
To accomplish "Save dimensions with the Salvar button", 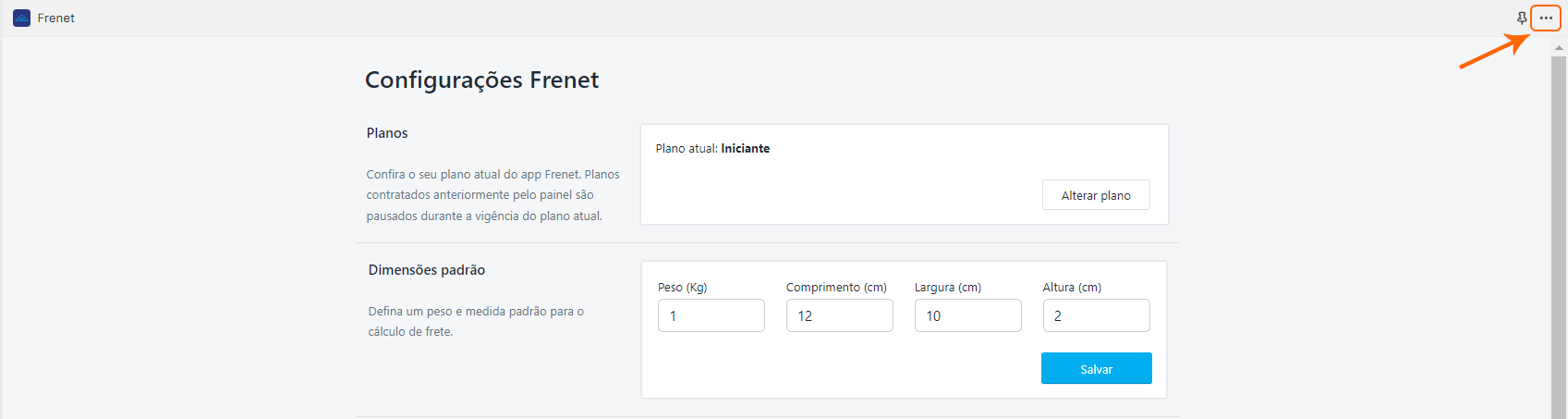I will [x=1096, y=368].
